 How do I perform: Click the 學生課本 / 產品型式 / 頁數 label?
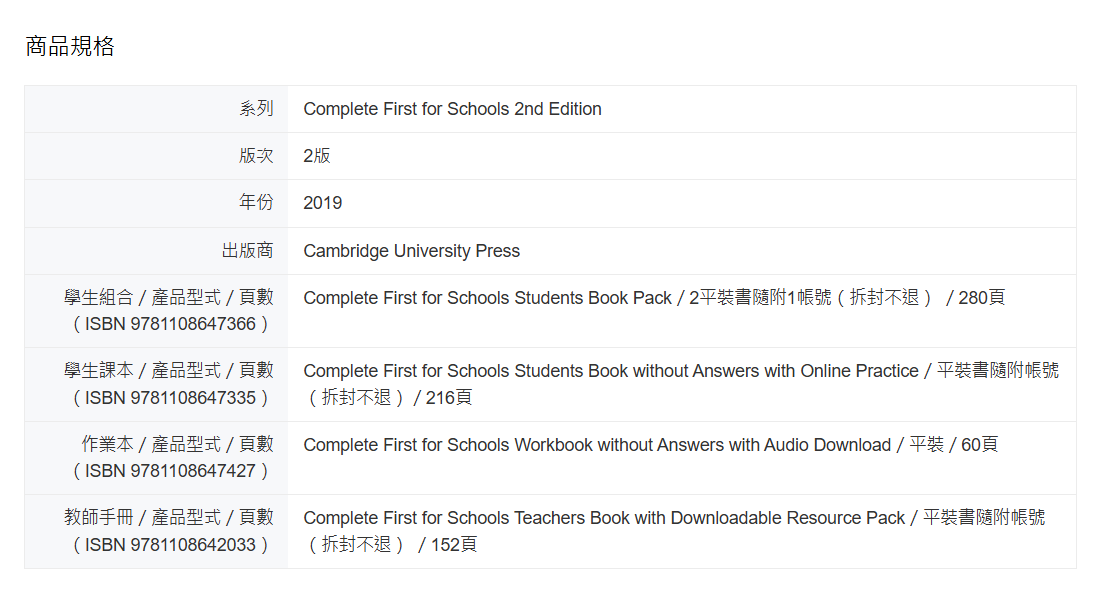coord(168,370)
